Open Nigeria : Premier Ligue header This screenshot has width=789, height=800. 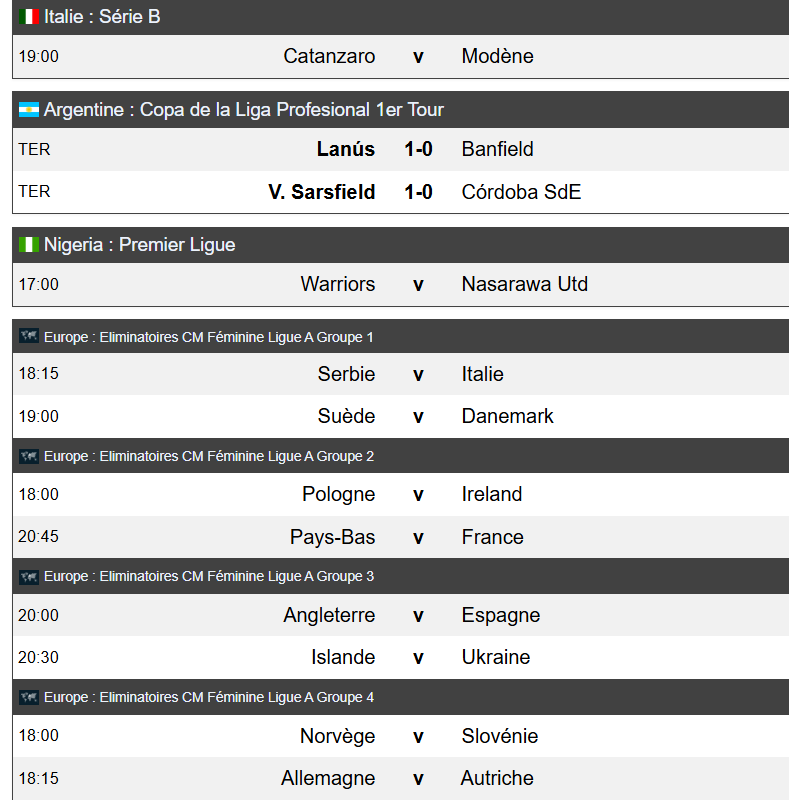[x=140, y=245]
